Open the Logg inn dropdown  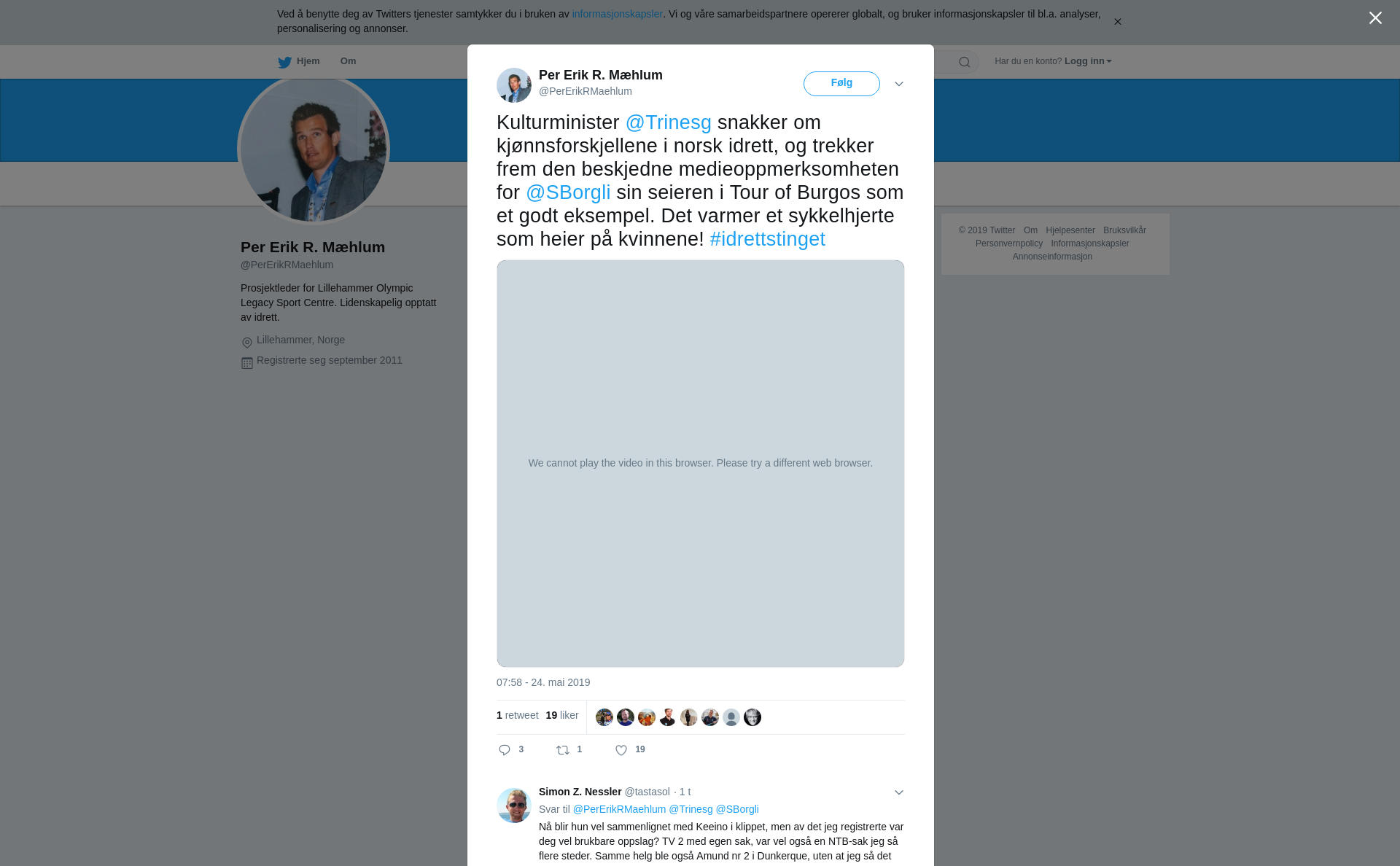[x=1088, y=61]
